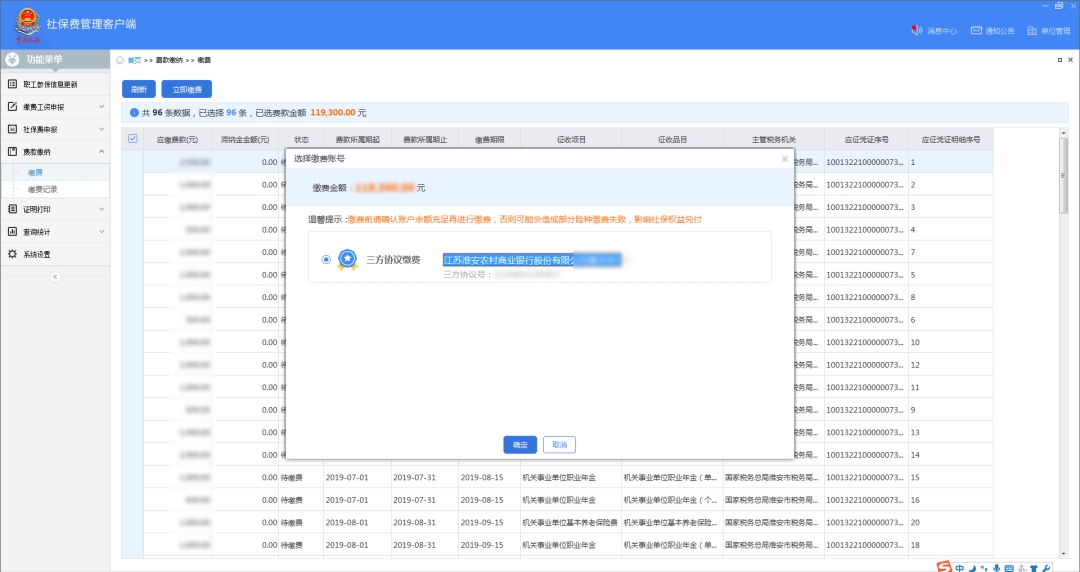Click the 取消 button in the dialog
The image size is (1080, 572).
[x=559, y=445]
